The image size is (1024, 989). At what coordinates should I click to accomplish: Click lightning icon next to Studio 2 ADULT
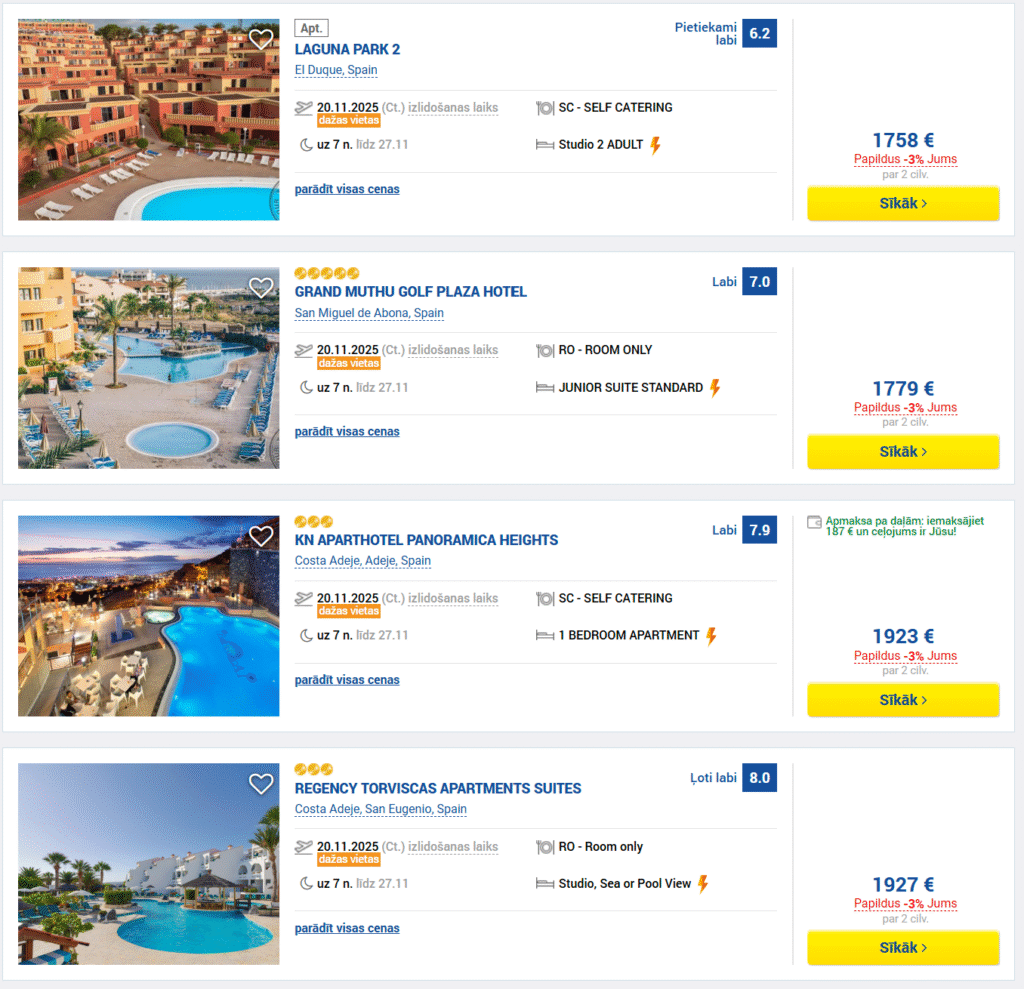coord(656,145)
